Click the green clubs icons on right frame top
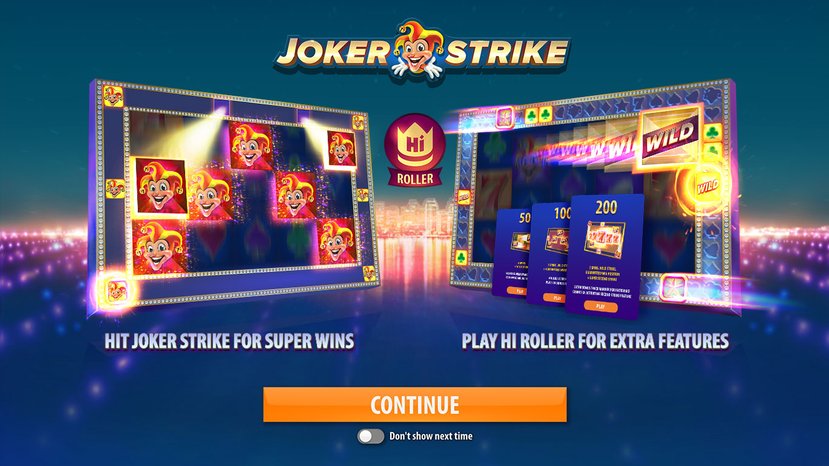Image resolution: width=829 pixels, height=466 pixels. (x=538, y=115)
